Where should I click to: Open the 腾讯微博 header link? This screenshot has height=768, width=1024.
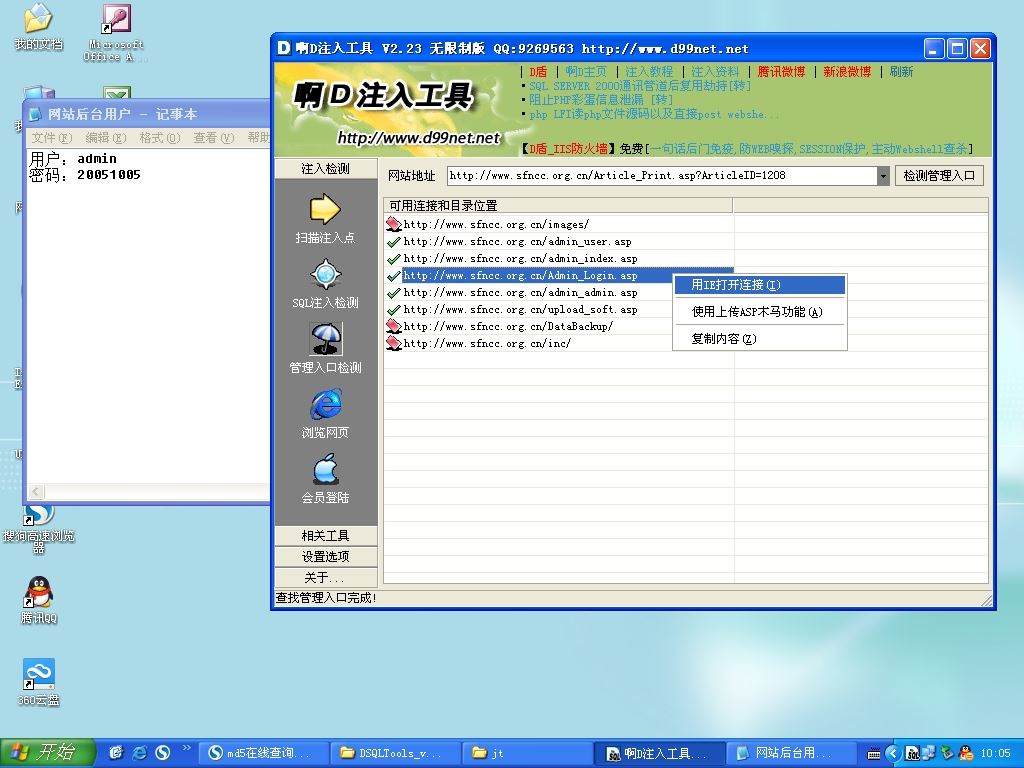click(x=781, y=72)
